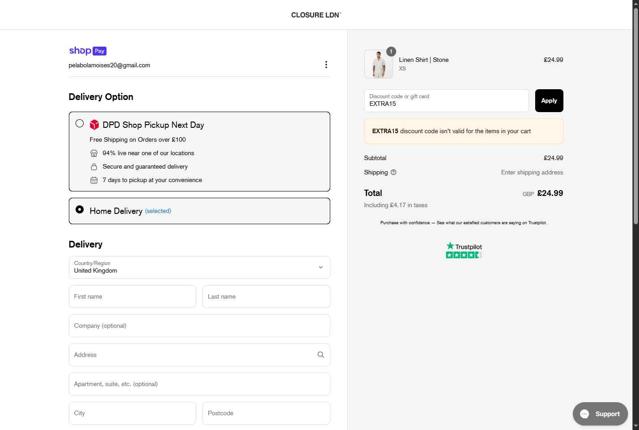639x430 pixels.
Task: Focus the First name field
Action: point(132,296)
